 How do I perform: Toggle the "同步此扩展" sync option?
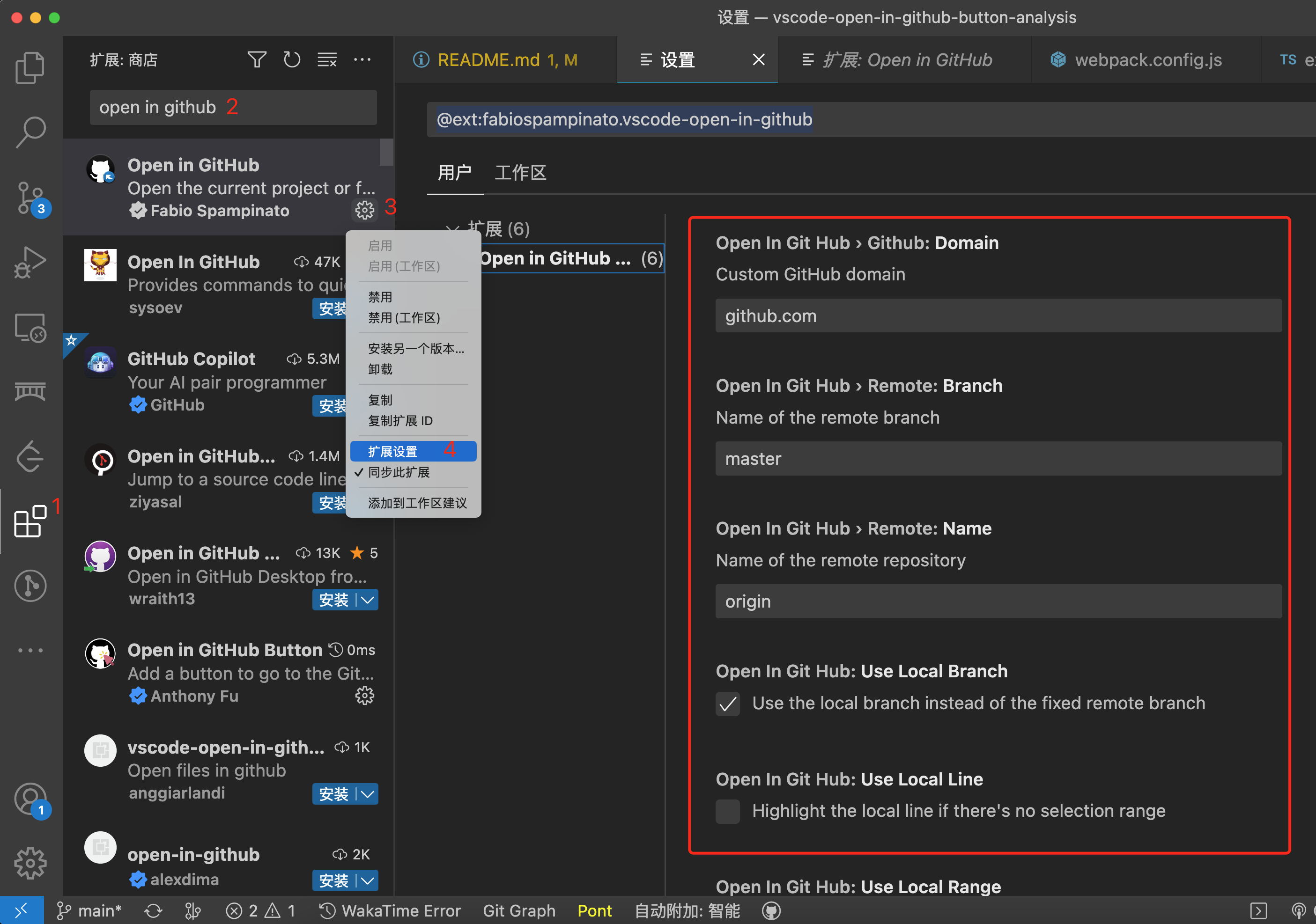pos(399,472)
